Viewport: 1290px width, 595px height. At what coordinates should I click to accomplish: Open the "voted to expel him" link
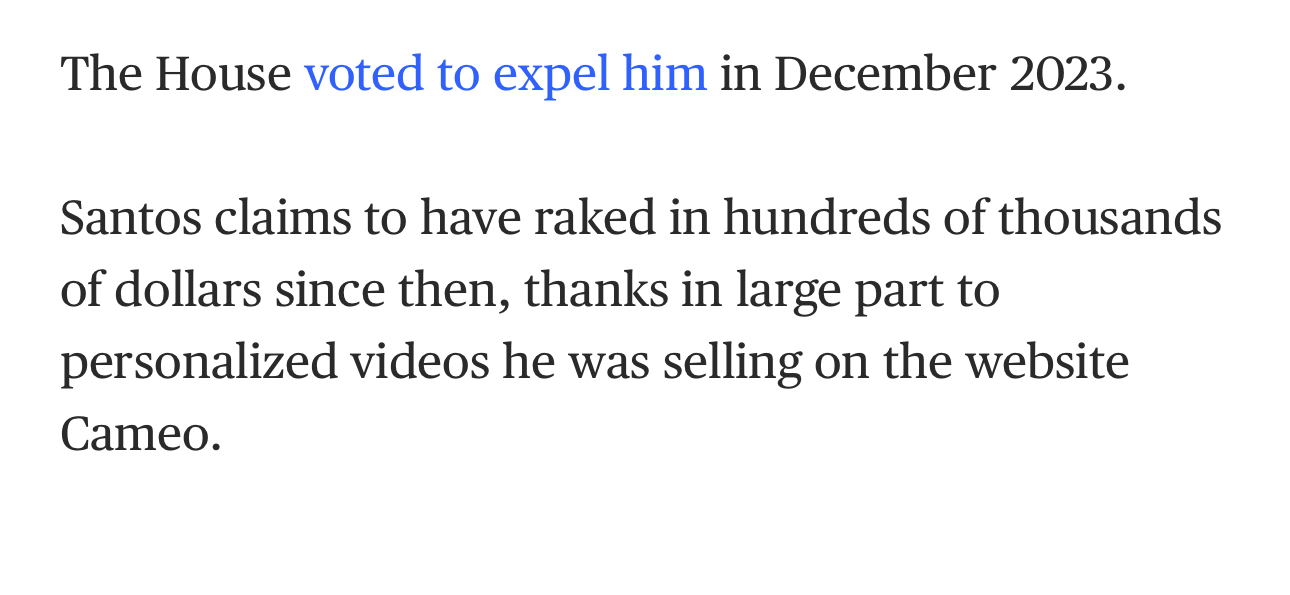(505, 75)
